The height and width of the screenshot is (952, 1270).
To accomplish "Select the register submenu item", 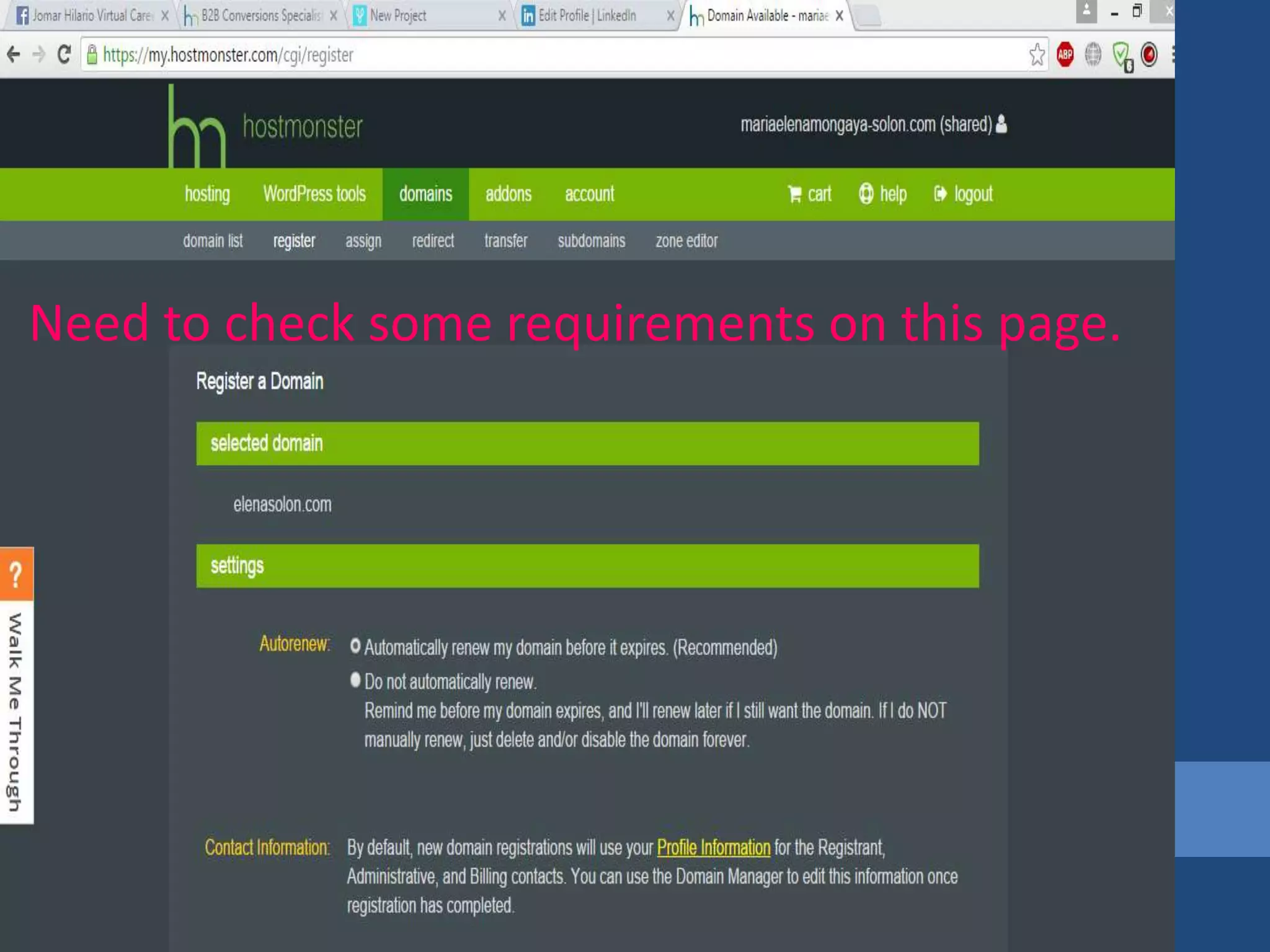I will [294, 240].
